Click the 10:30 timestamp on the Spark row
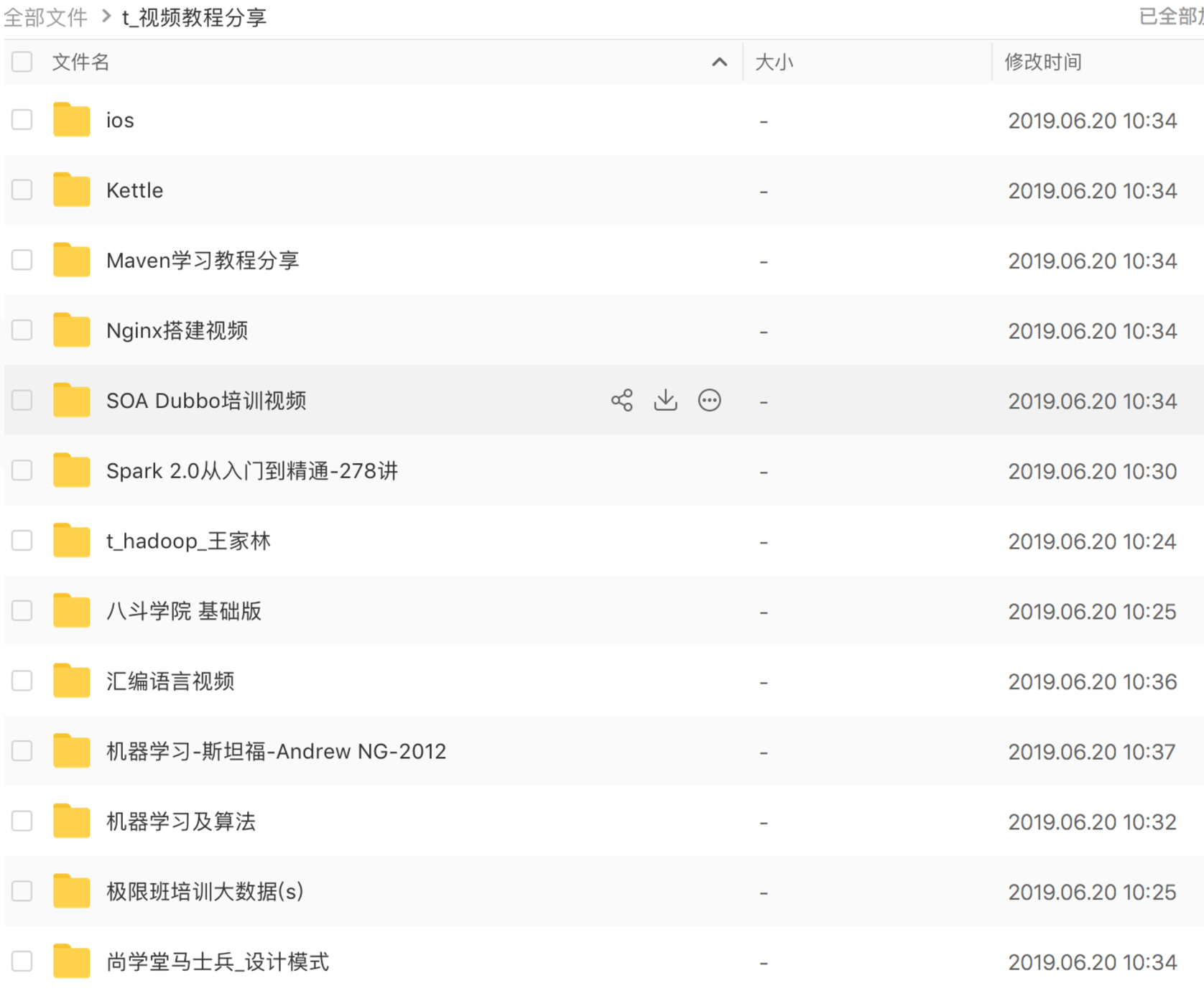1204x1001 pixels. [x=1092, y=471]
